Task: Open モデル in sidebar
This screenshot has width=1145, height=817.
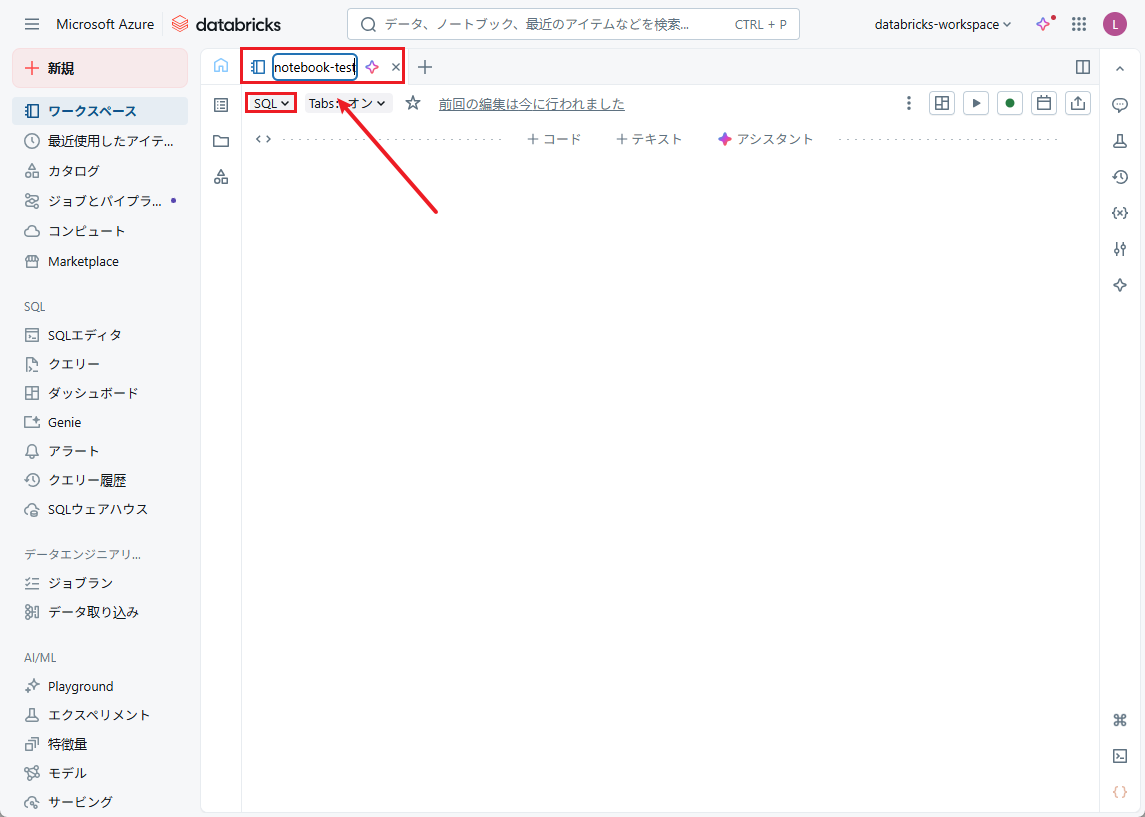Action: pos(100,772)
